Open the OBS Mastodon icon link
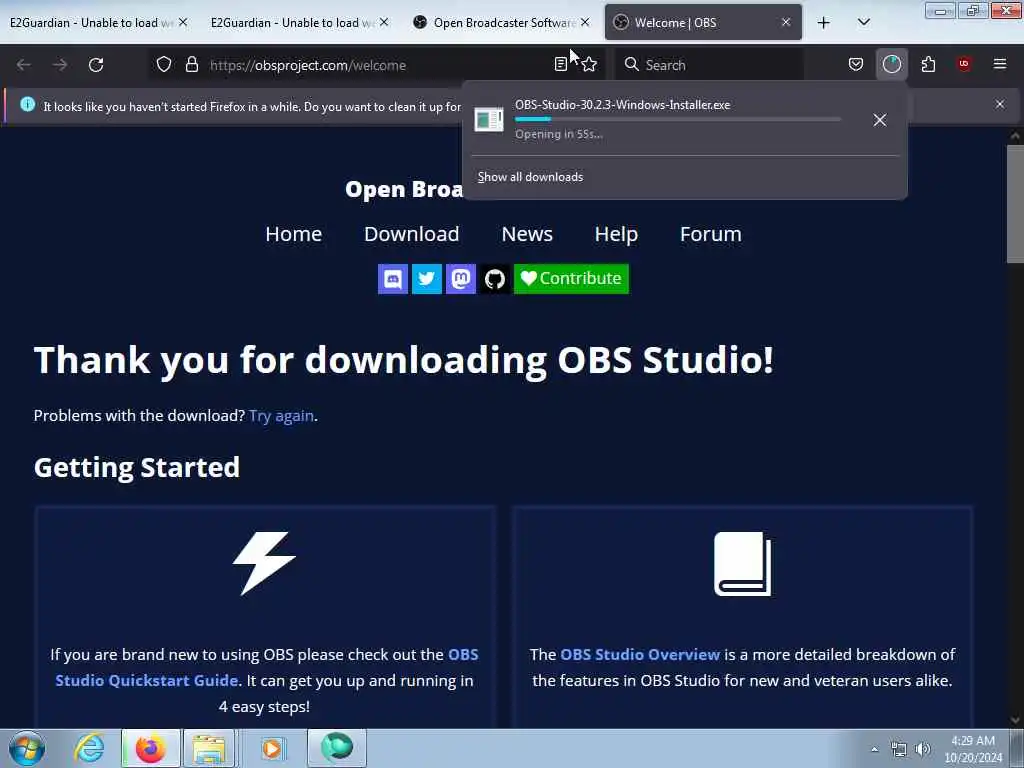 460,279
